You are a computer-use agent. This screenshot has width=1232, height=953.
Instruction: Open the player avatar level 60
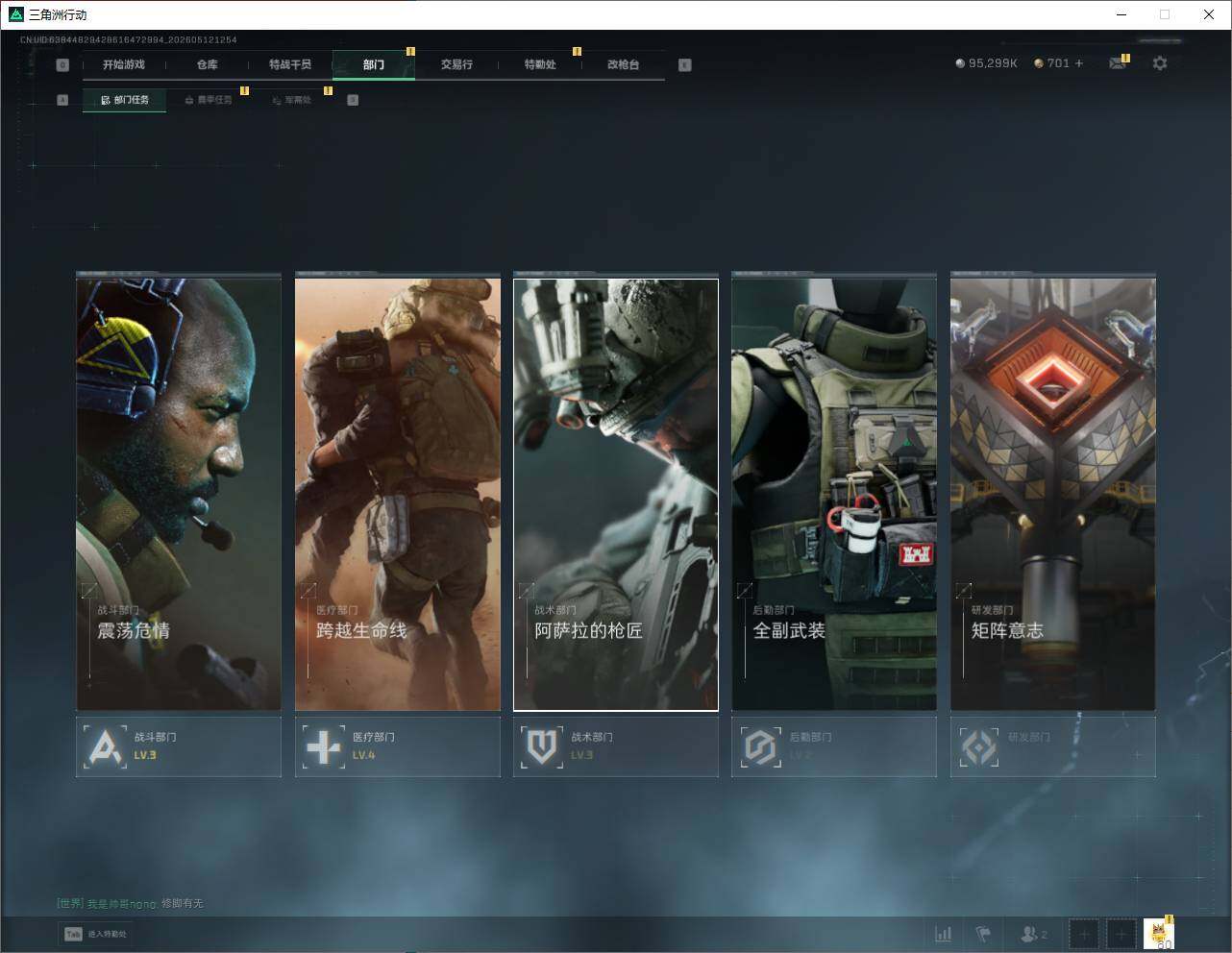tap(1159, 934)
